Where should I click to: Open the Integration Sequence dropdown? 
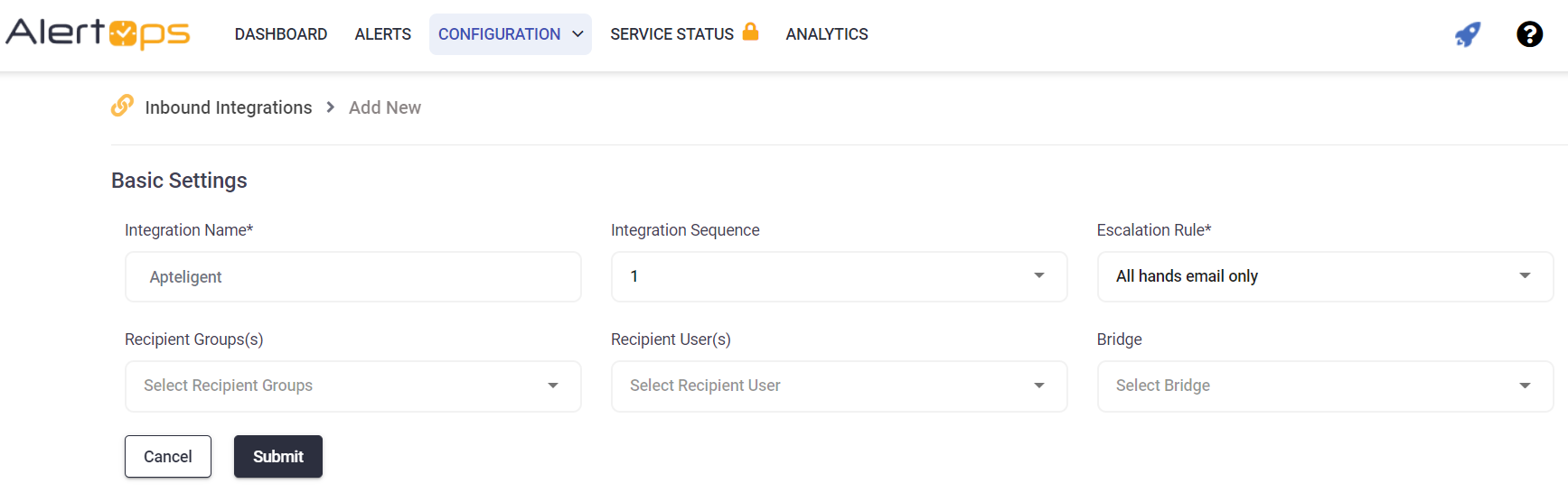click(840, 276)
